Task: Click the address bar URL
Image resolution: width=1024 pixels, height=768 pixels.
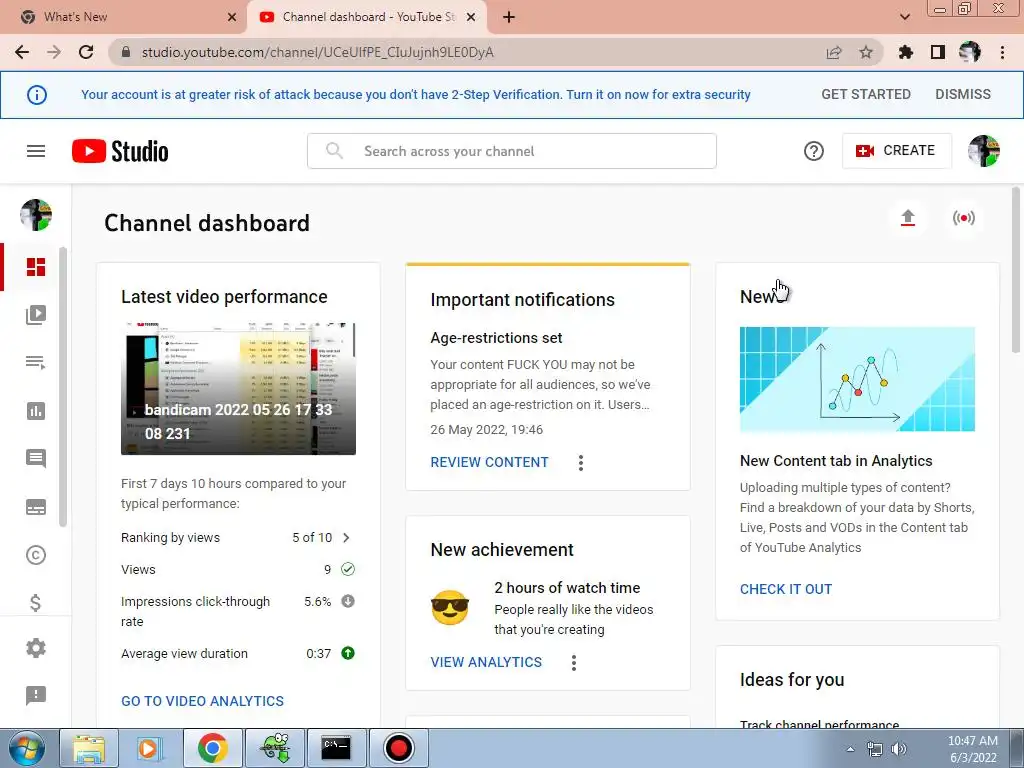Action: pos(317,52)
